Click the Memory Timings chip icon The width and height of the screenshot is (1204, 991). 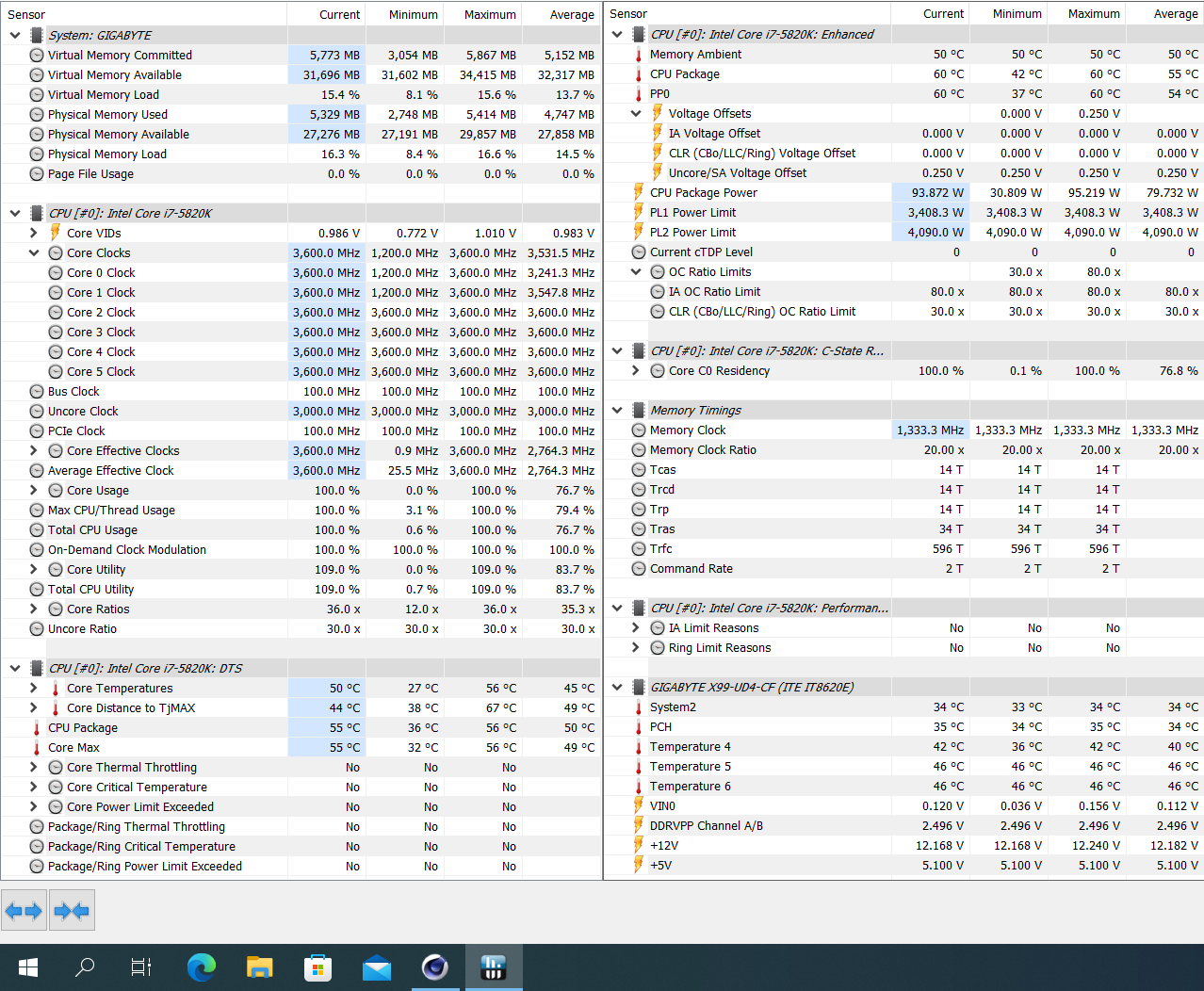pyautogui.click(x=639, y=410)
